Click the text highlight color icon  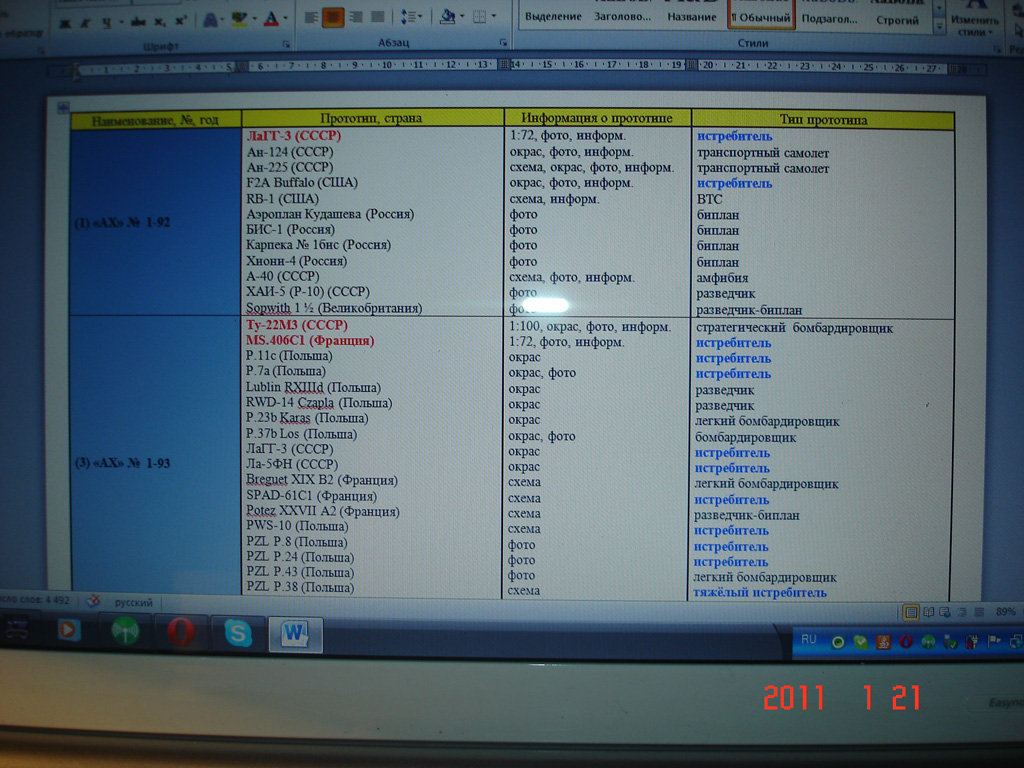coord(238,19)
